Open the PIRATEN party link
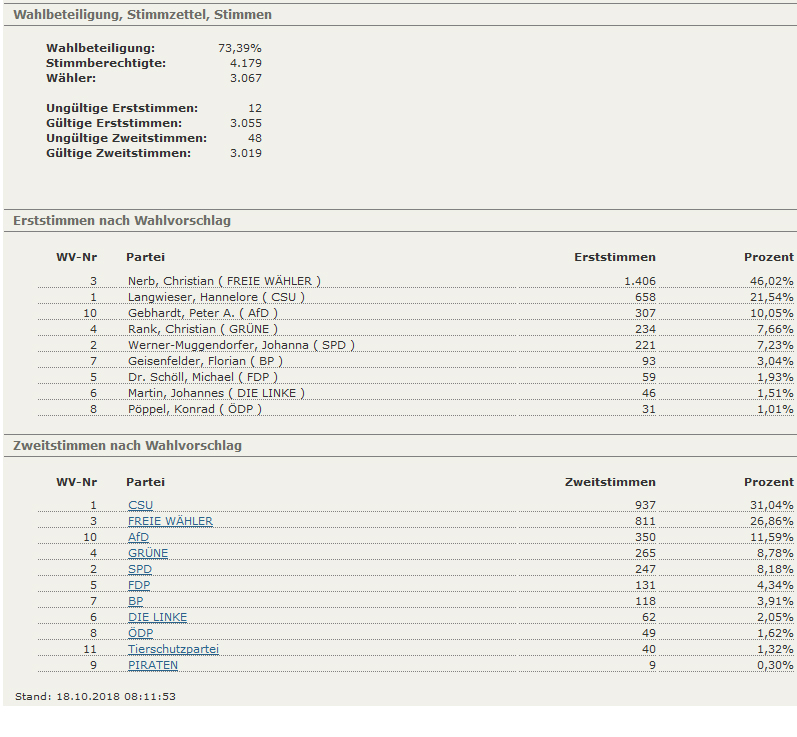 point(153,665)
